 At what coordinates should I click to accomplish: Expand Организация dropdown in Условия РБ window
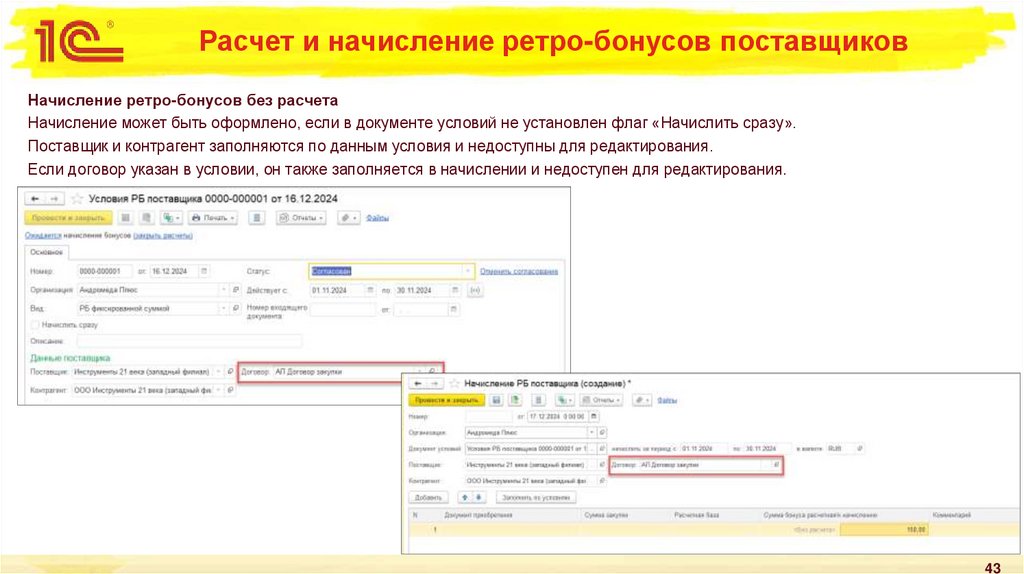pos(223,289)
